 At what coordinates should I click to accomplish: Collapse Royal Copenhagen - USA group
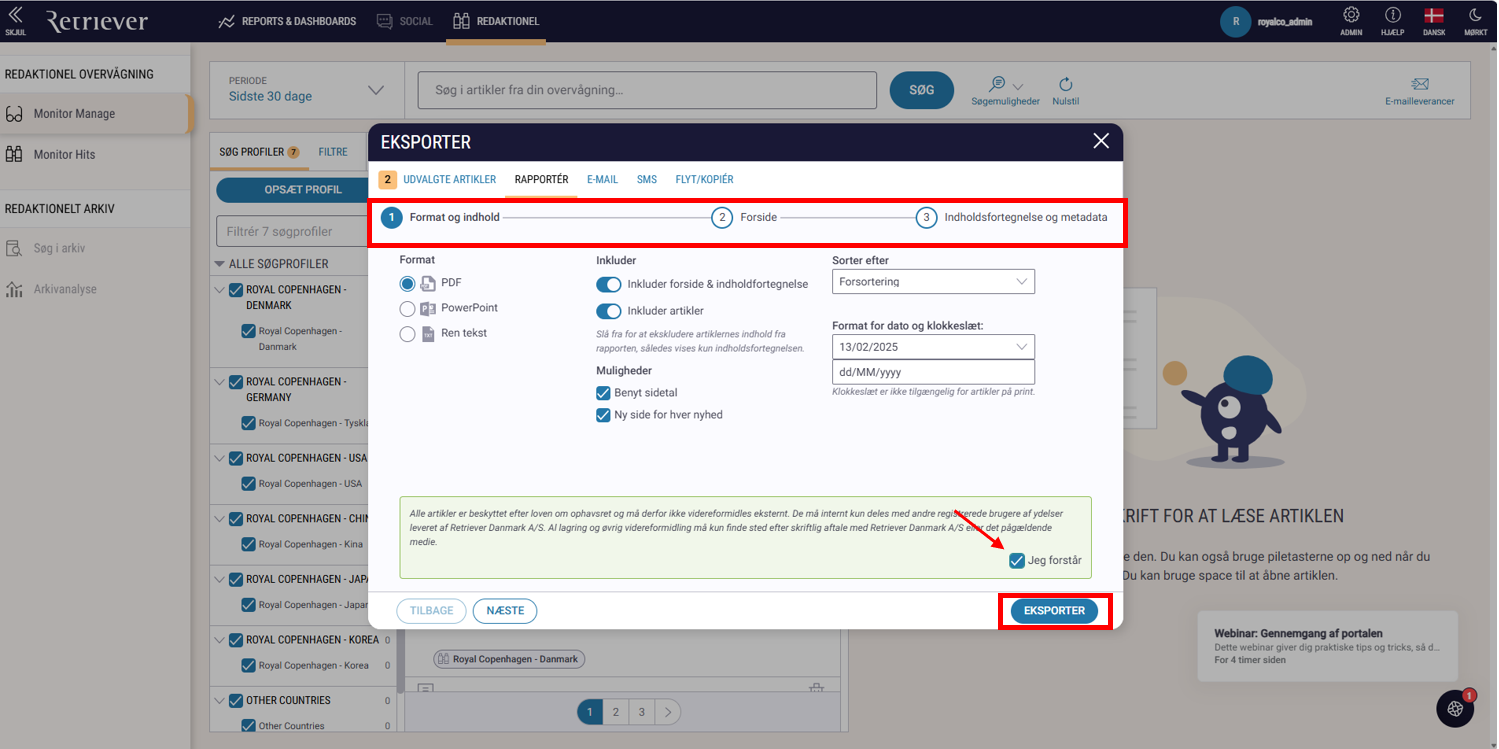220,459
